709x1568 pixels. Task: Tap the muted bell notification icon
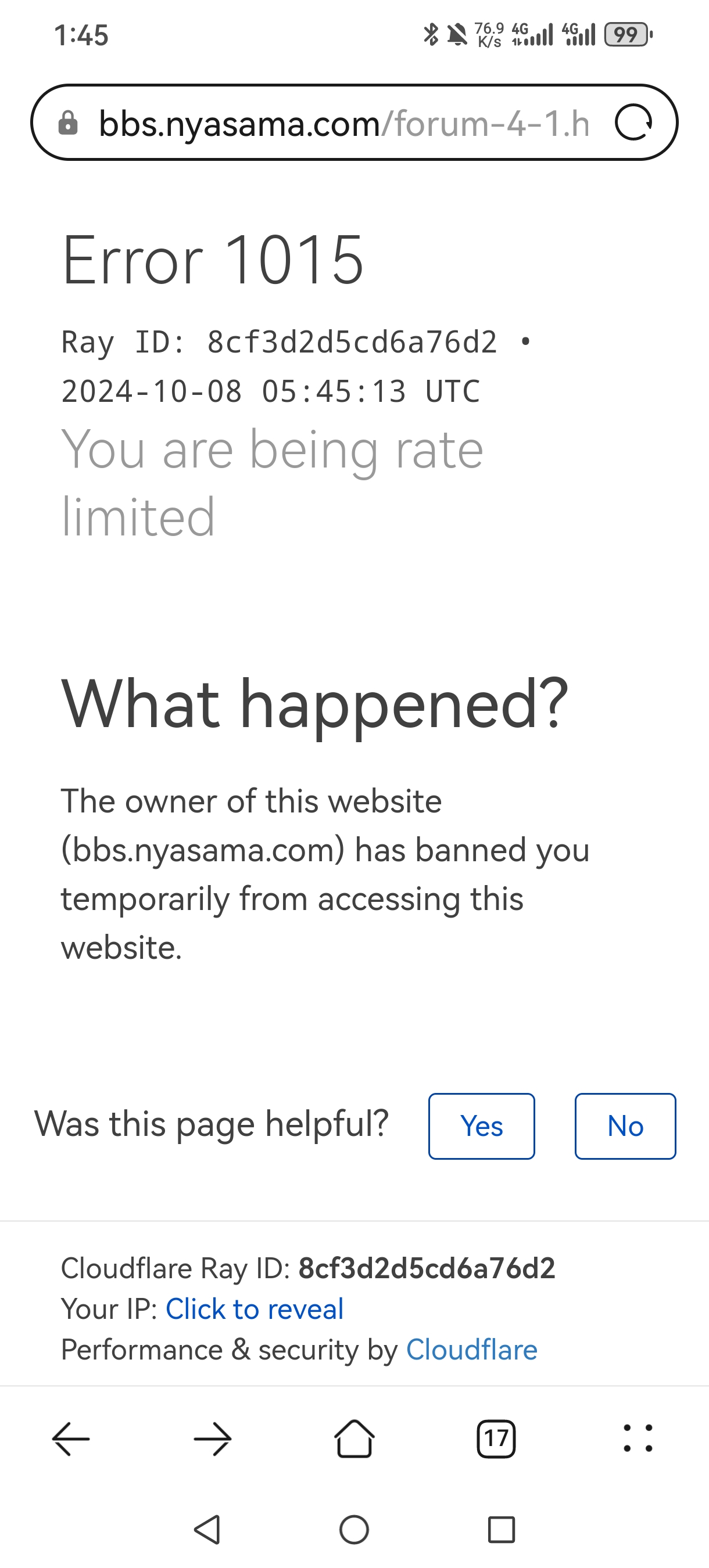point(457,35)
